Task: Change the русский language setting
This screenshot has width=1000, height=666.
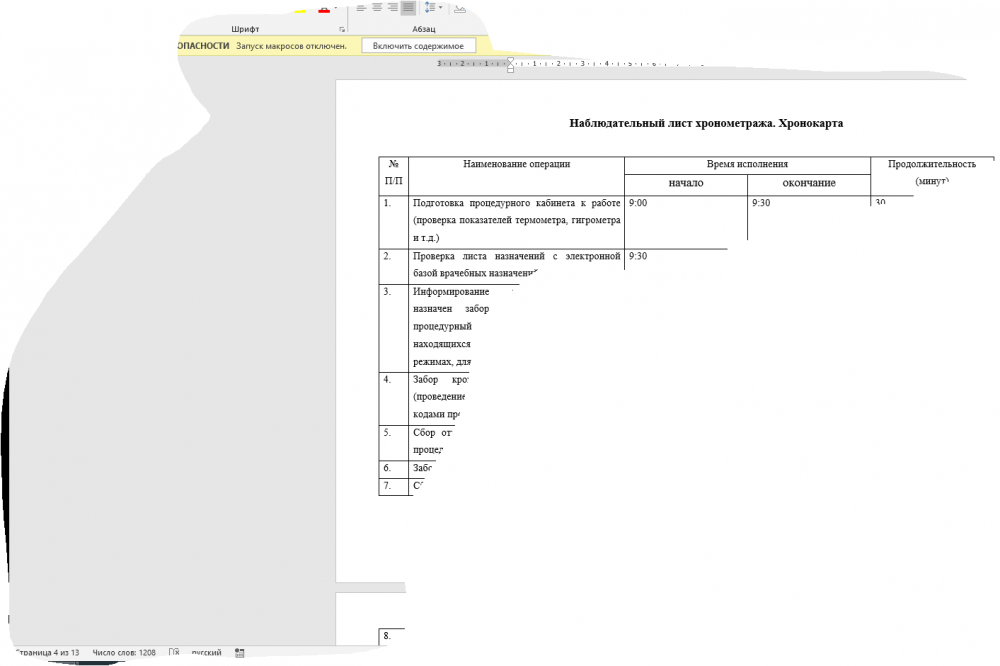Action: pyautogui.click(x=206, y=653)
